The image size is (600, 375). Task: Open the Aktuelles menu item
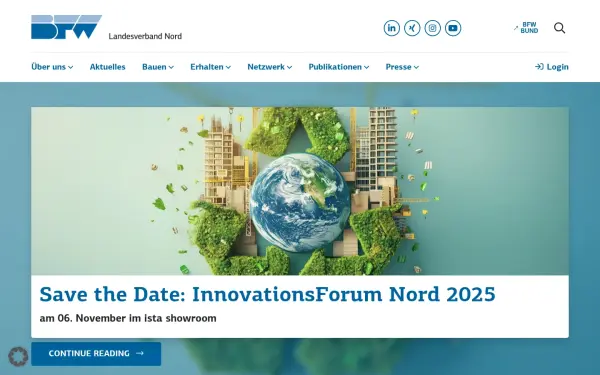(108, 67)
